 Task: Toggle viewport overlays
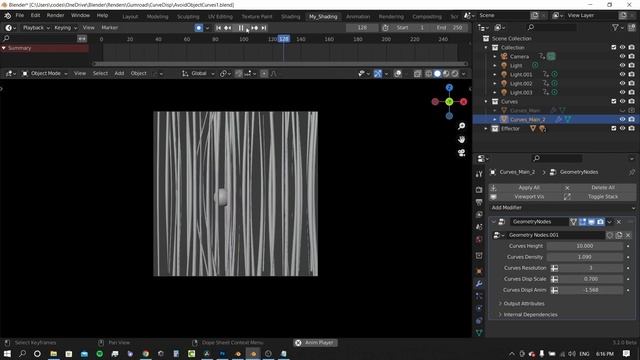pyautogui.click(x=398, y=73)
